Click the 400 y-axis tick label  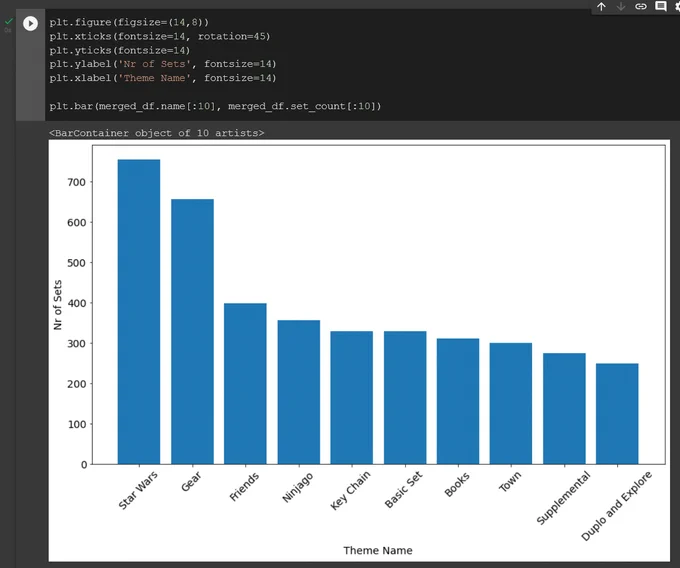point(76,304)
